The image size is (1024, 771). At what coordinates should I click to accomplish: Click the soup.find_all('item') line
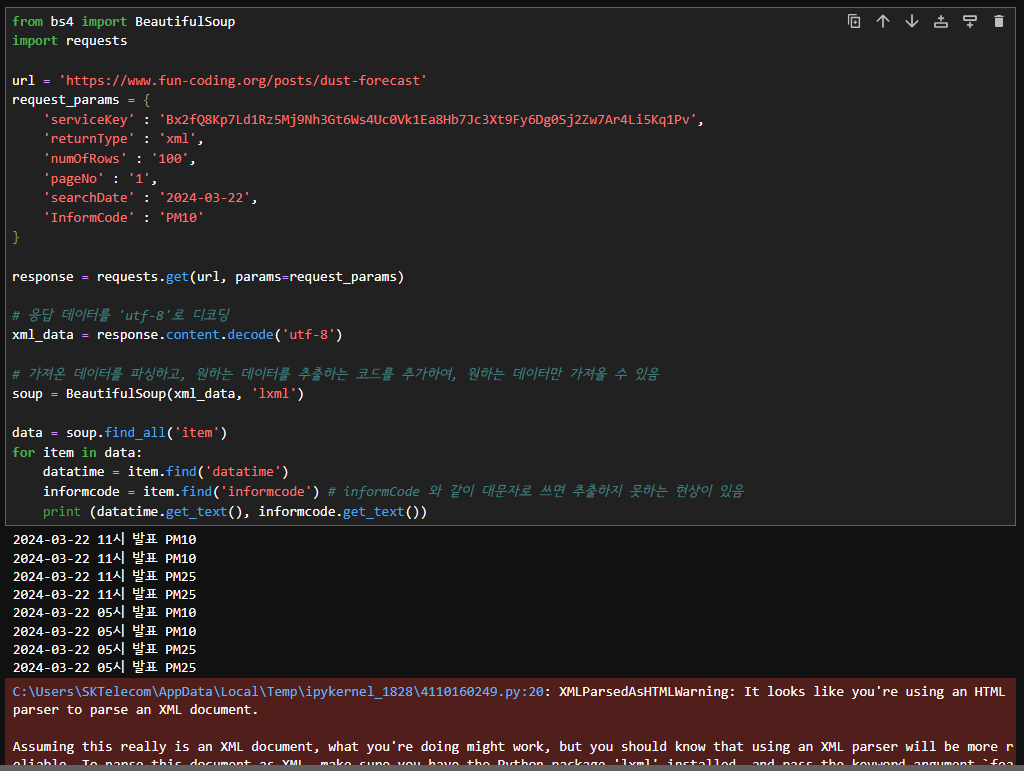click(x=120, y=433)
